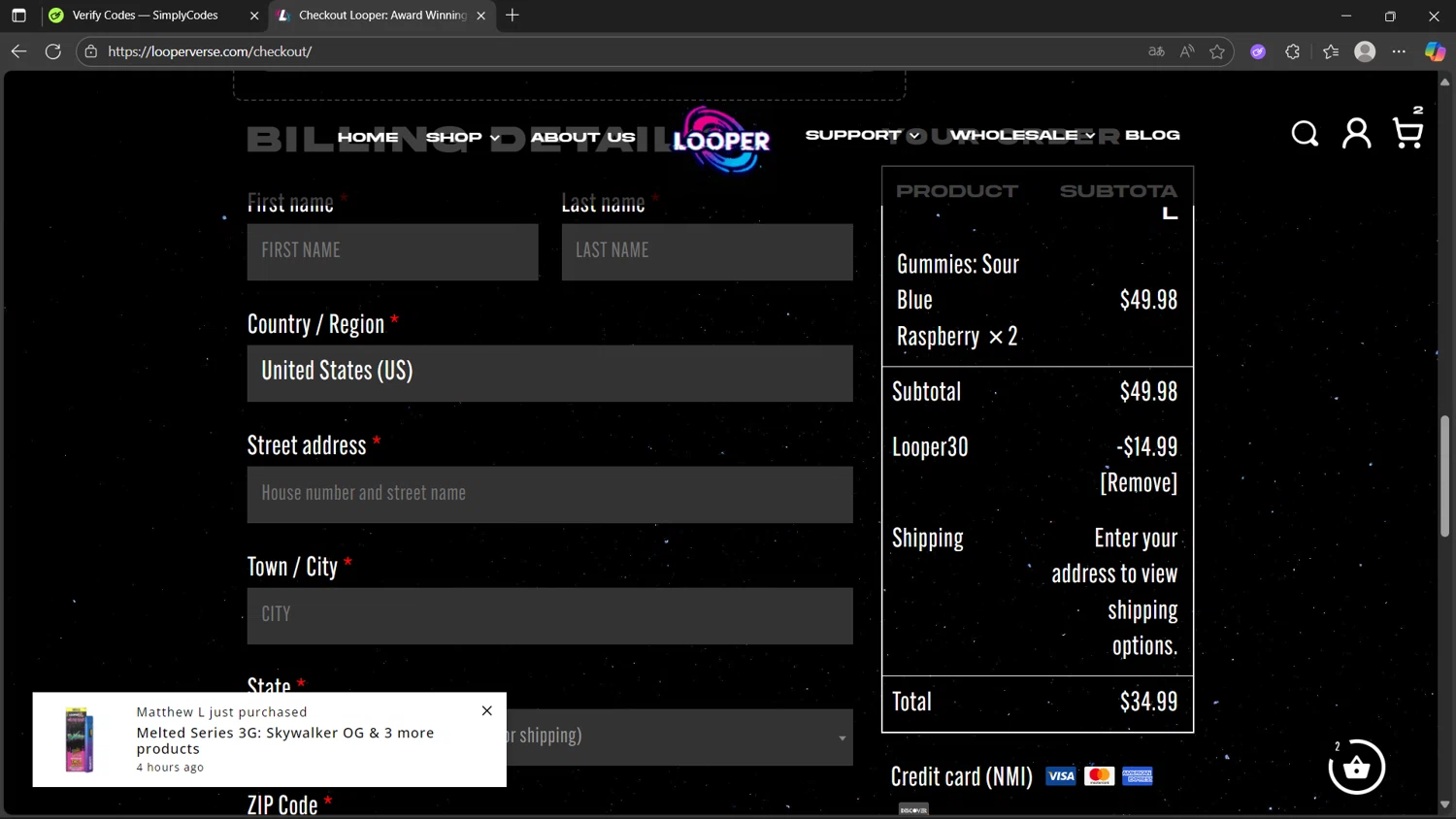Open browser extensions puzzle icon
1456x819 pixels.
point(1292,51)
